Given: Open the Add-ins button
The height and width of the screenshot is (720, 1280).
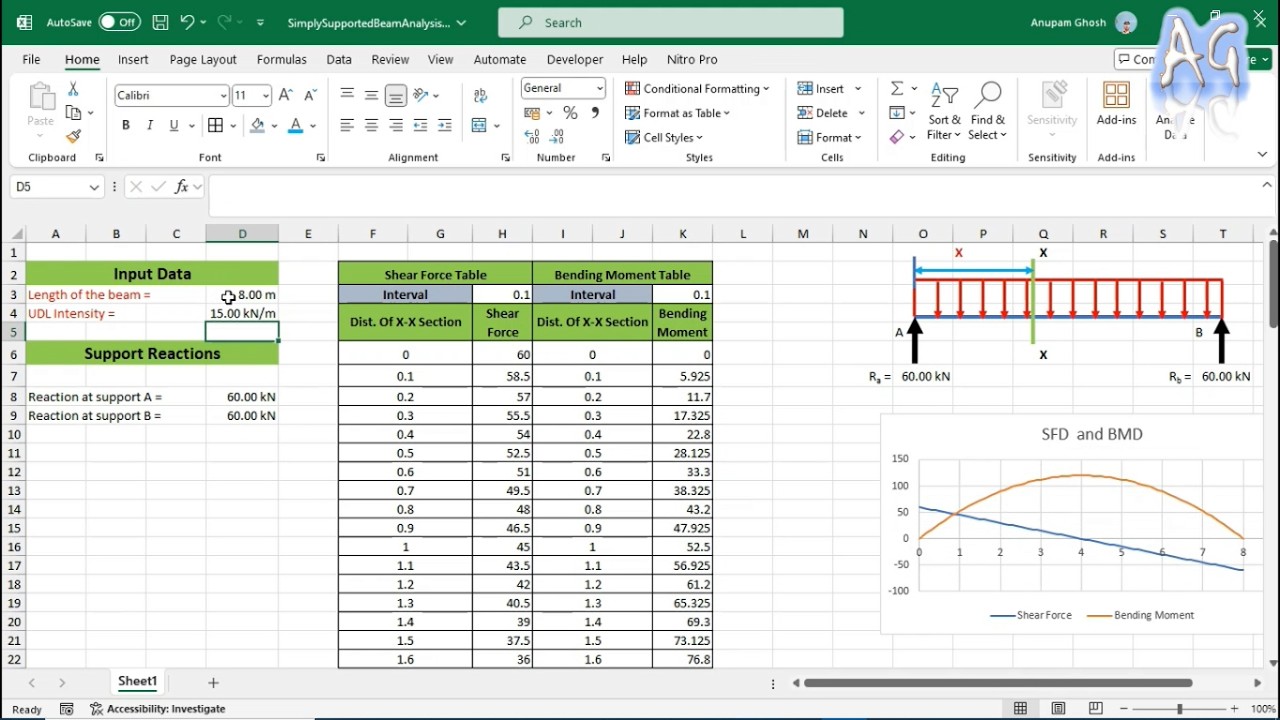Looking at the screenshot, I should tap(1116, 104).
